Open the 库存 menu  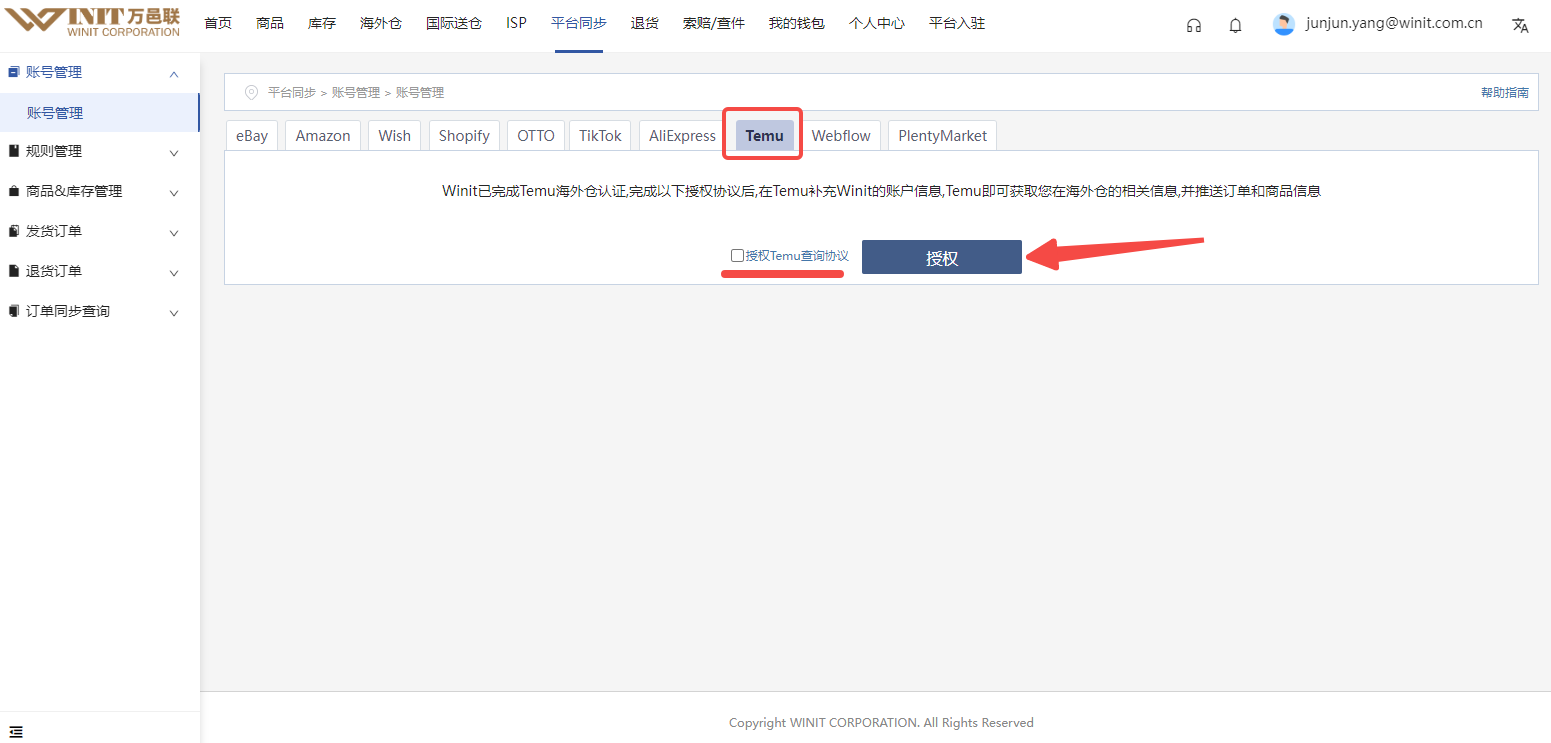point(322,23)
